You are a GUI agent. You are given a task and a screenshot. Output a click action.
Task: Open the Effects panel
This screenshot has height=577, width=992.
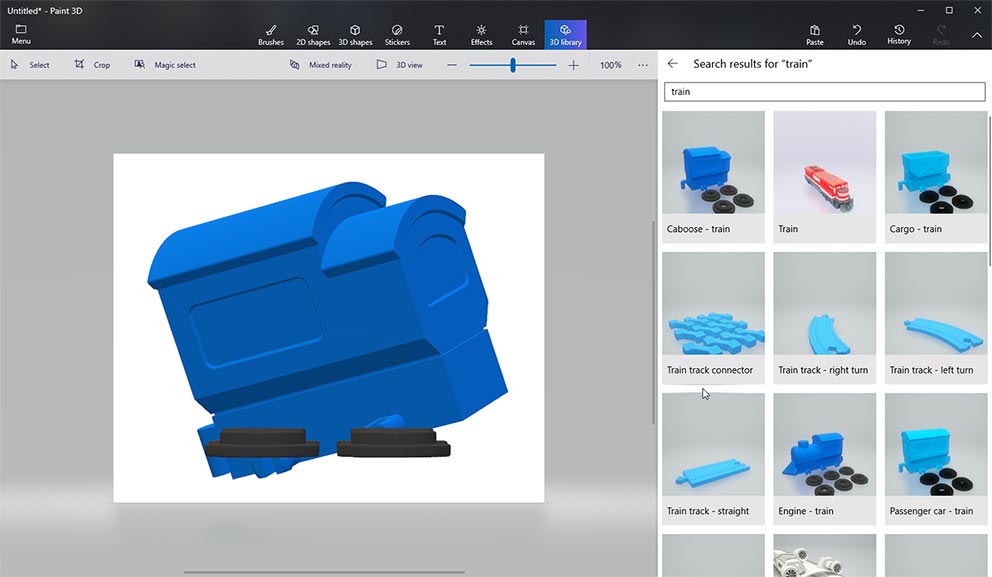point(481,35)
